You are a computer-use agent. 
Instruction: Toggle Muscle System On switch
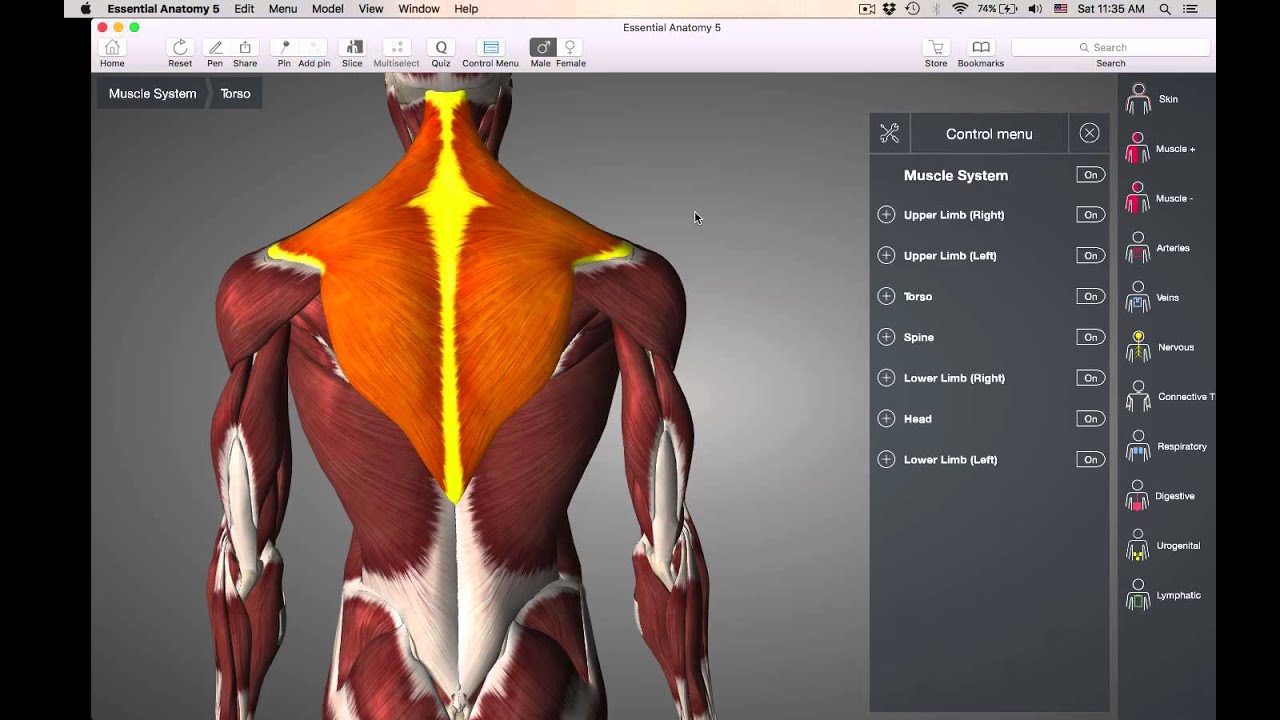click(x=1090, y=175)
